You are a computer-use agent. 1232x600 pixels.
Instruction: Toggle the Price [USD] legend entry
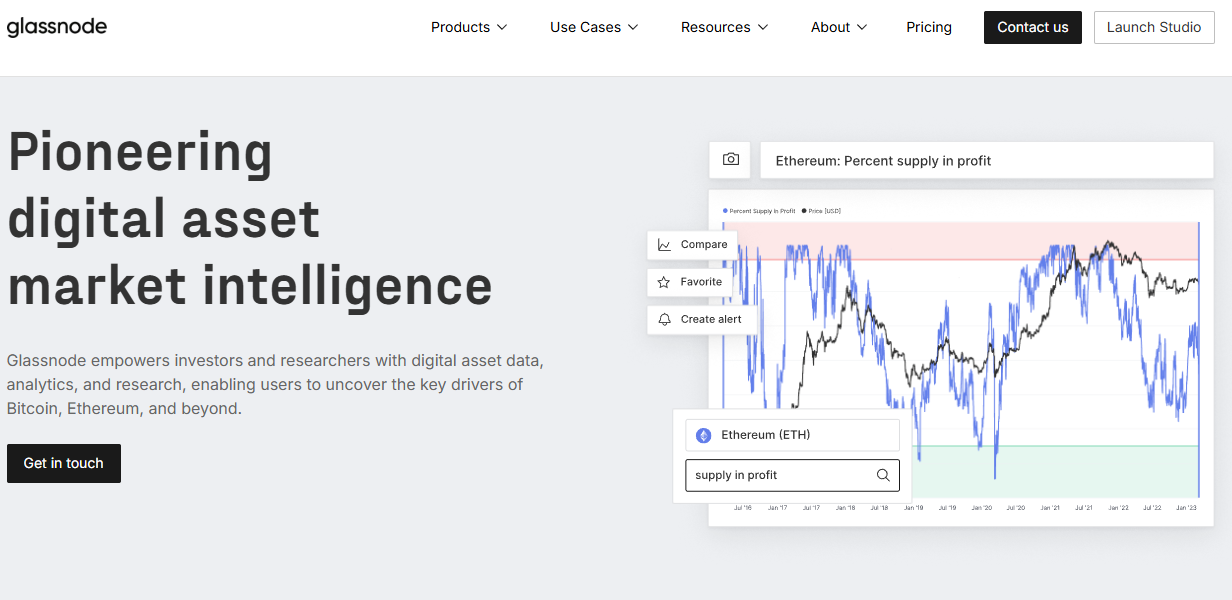click(x=822, y=211)
